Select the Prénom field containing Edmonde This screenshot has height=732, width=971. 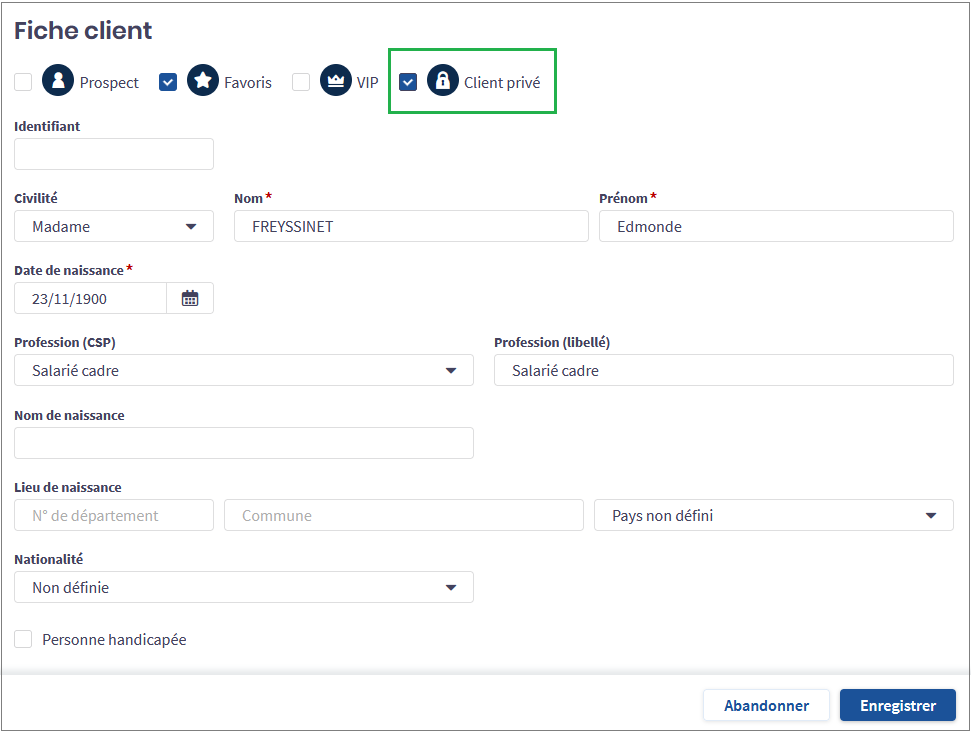pos(776,226)
